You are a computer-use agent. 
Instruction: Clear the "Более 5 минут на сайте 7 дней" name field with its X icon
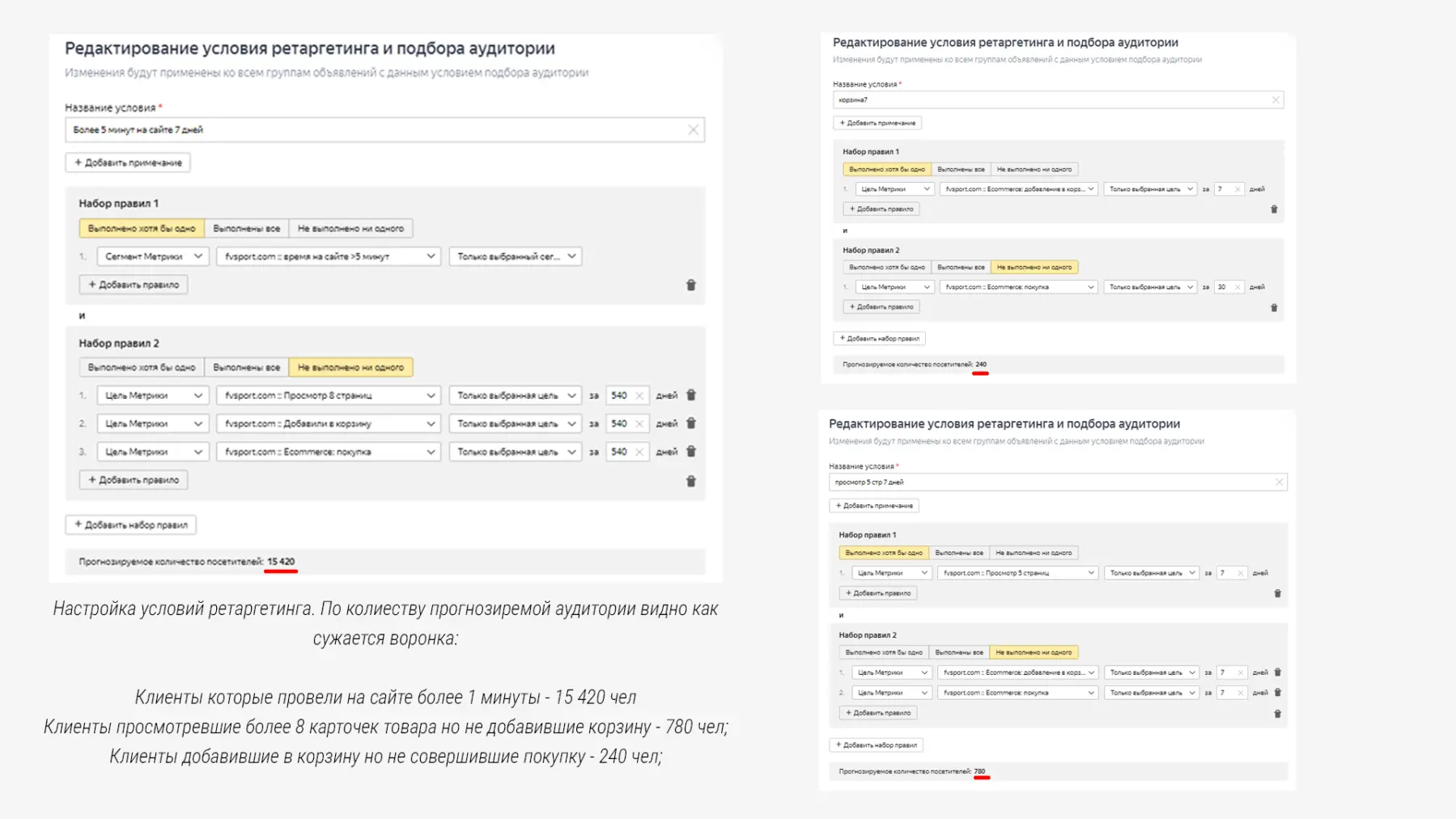[693, 129]
